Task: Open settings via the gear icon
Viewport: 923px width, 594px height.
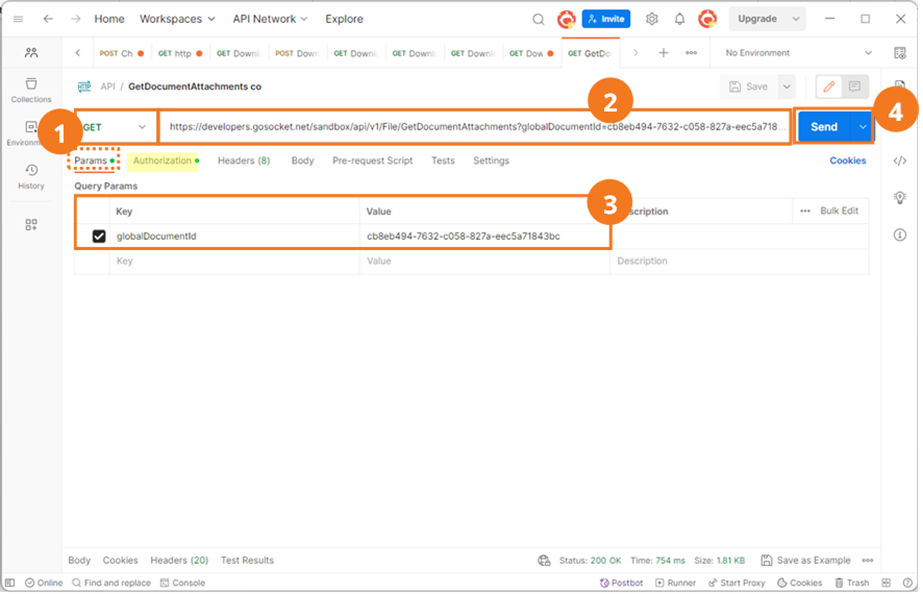Action: click(652, 19)
